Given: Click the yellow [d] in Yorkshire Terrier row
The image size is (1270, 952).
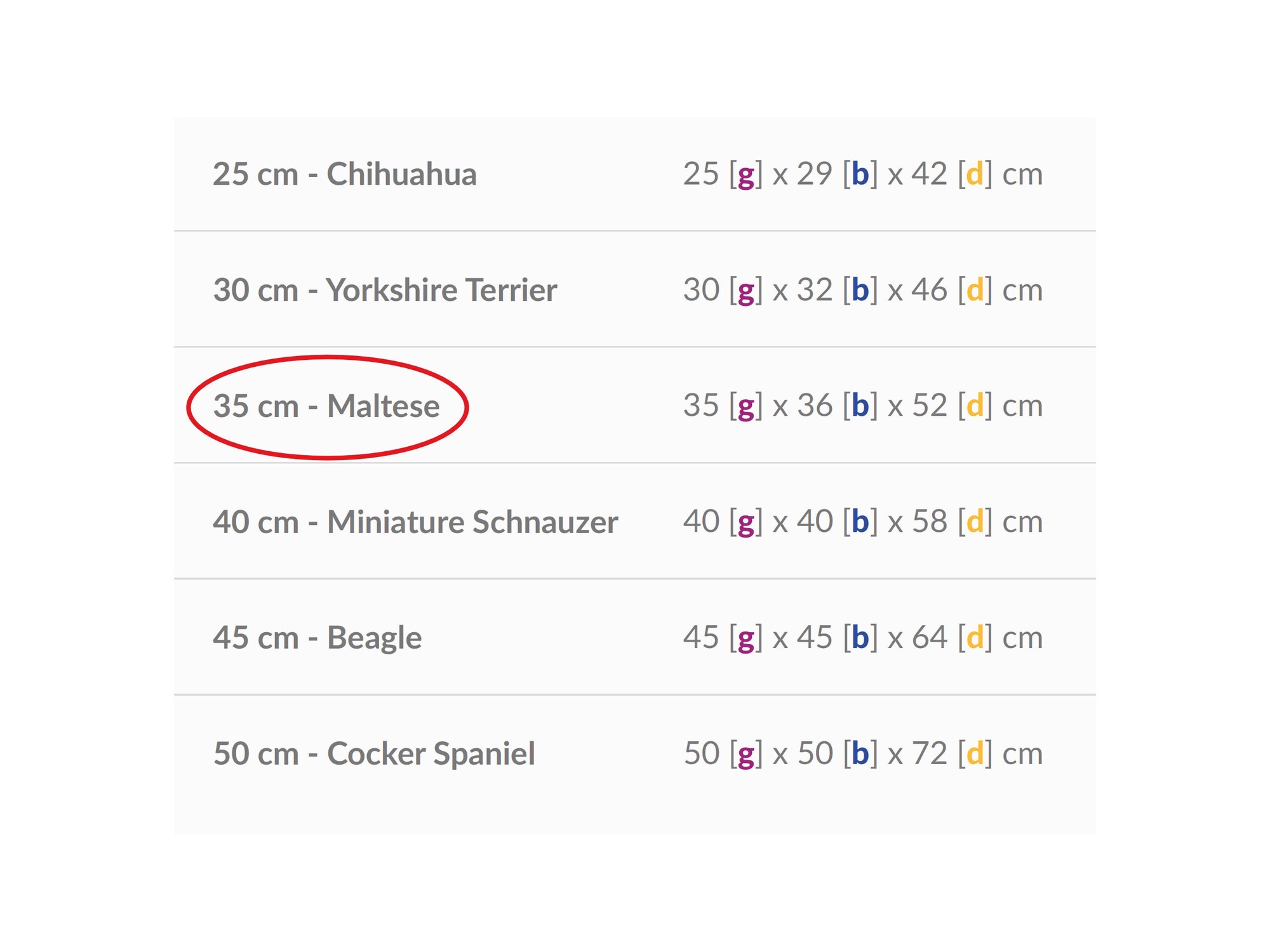Looking at the screenshot, I should coord(975,290).
